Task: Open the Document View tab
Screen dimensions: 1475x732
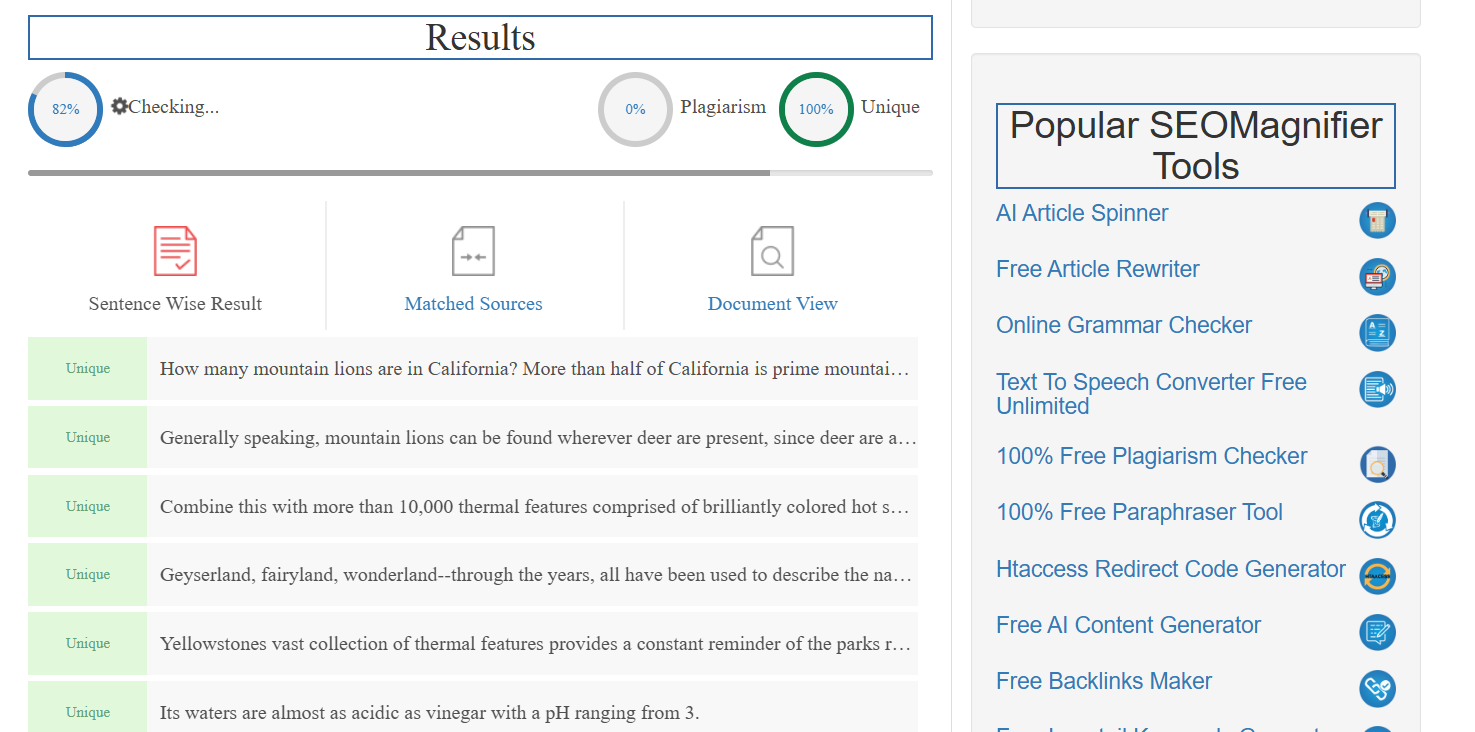Action: [772, 304]
